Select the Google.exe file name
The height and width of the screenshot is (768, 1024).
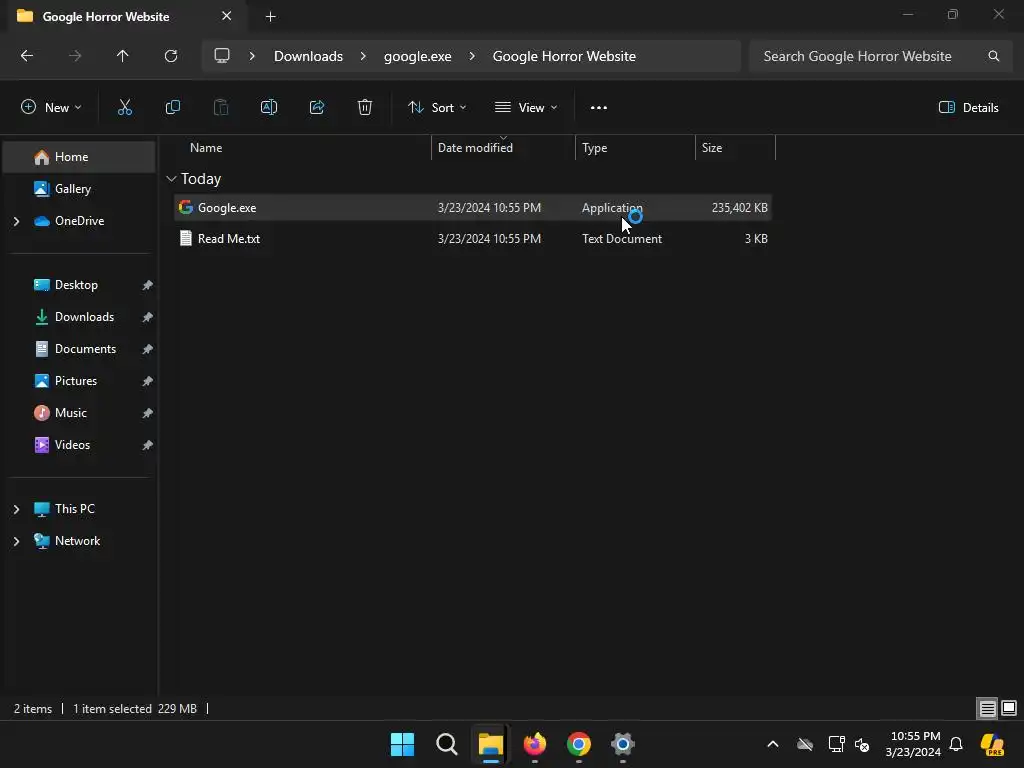pyautogui.click(x=227, y=208)
